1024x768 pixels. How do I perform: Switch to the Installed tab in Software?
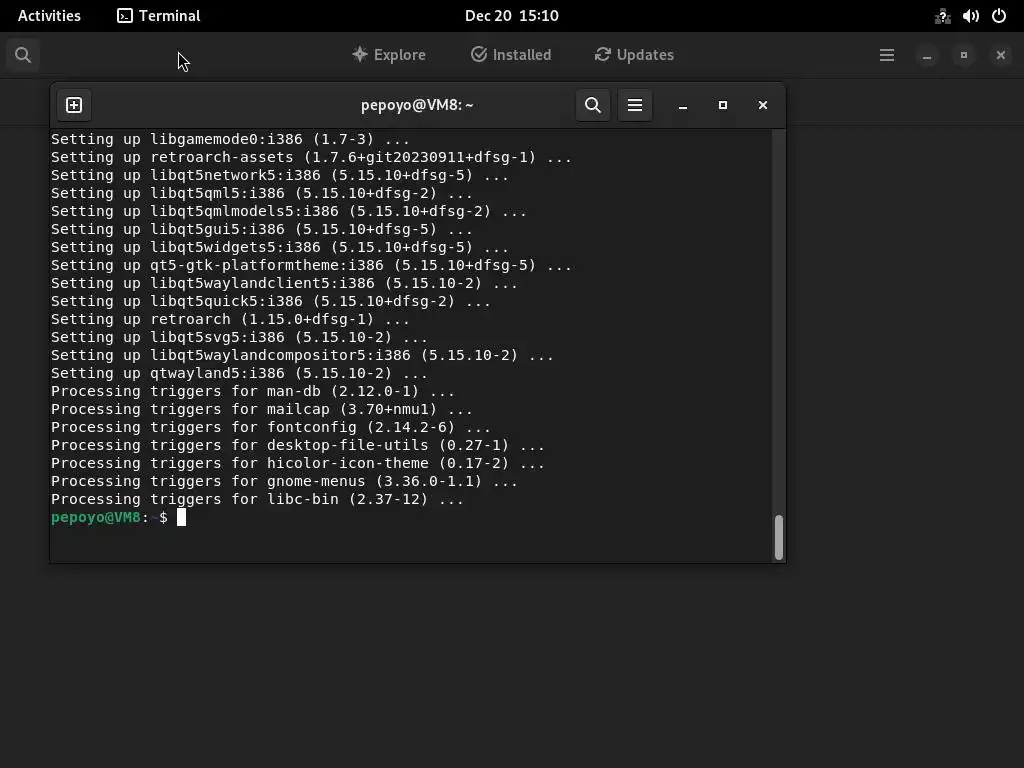(511, 55)
